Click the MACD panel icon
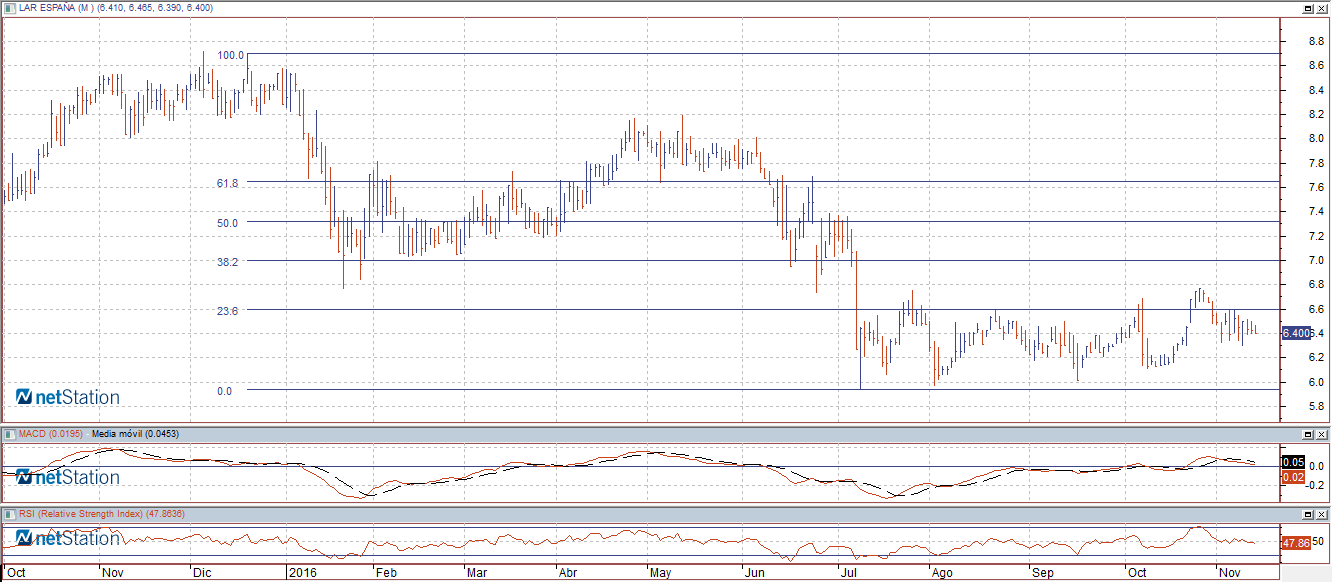The height and width of the screenshot is (582, 1332). pos(9,434)
